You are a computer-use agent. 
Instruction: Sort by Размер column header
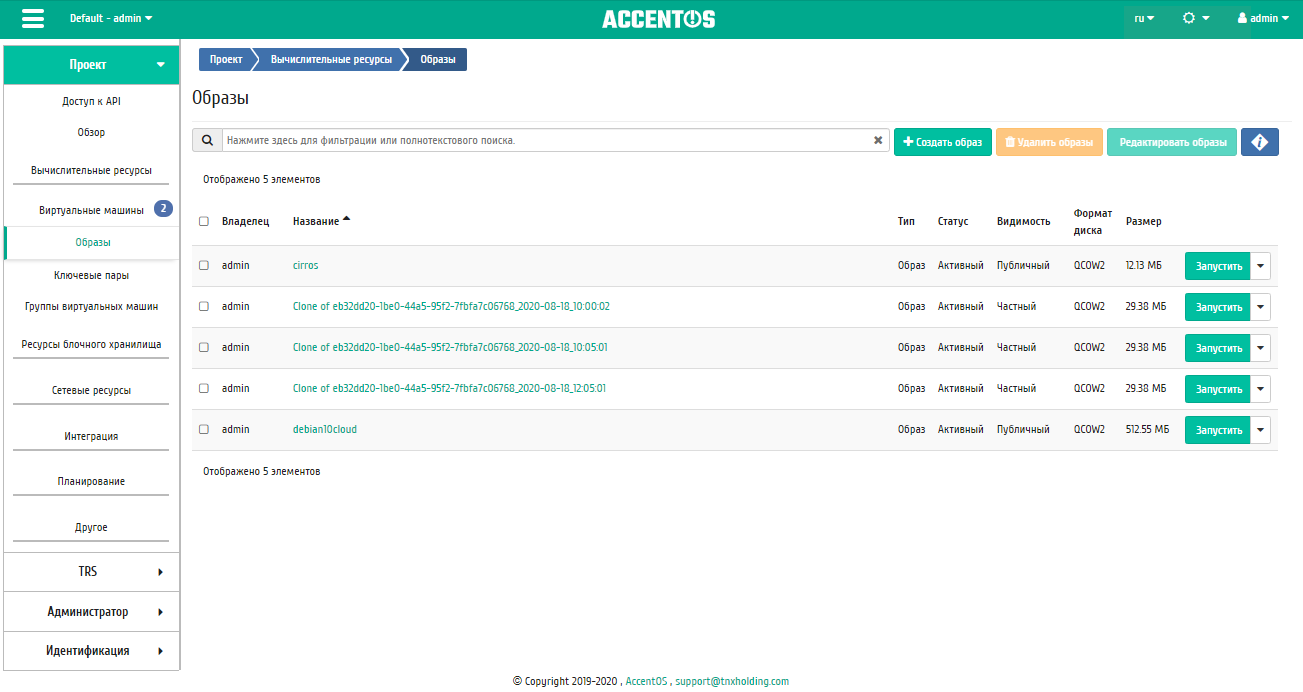(1143, 221)
